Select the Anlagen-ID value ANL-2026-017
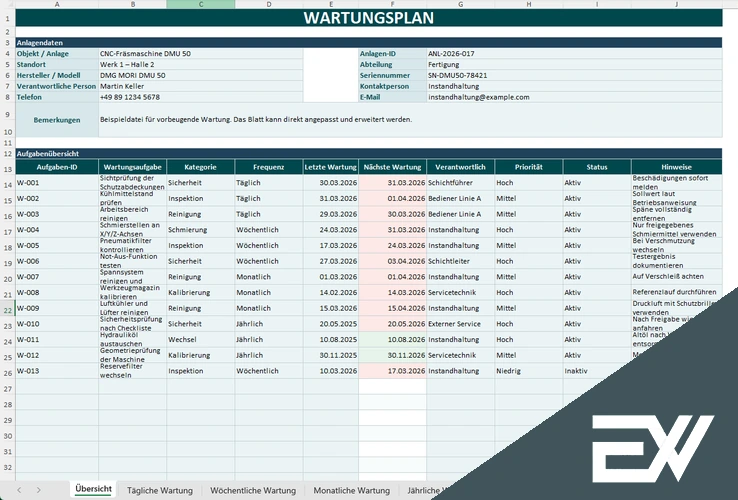This screenshot has height=500, width=738. 574,54
